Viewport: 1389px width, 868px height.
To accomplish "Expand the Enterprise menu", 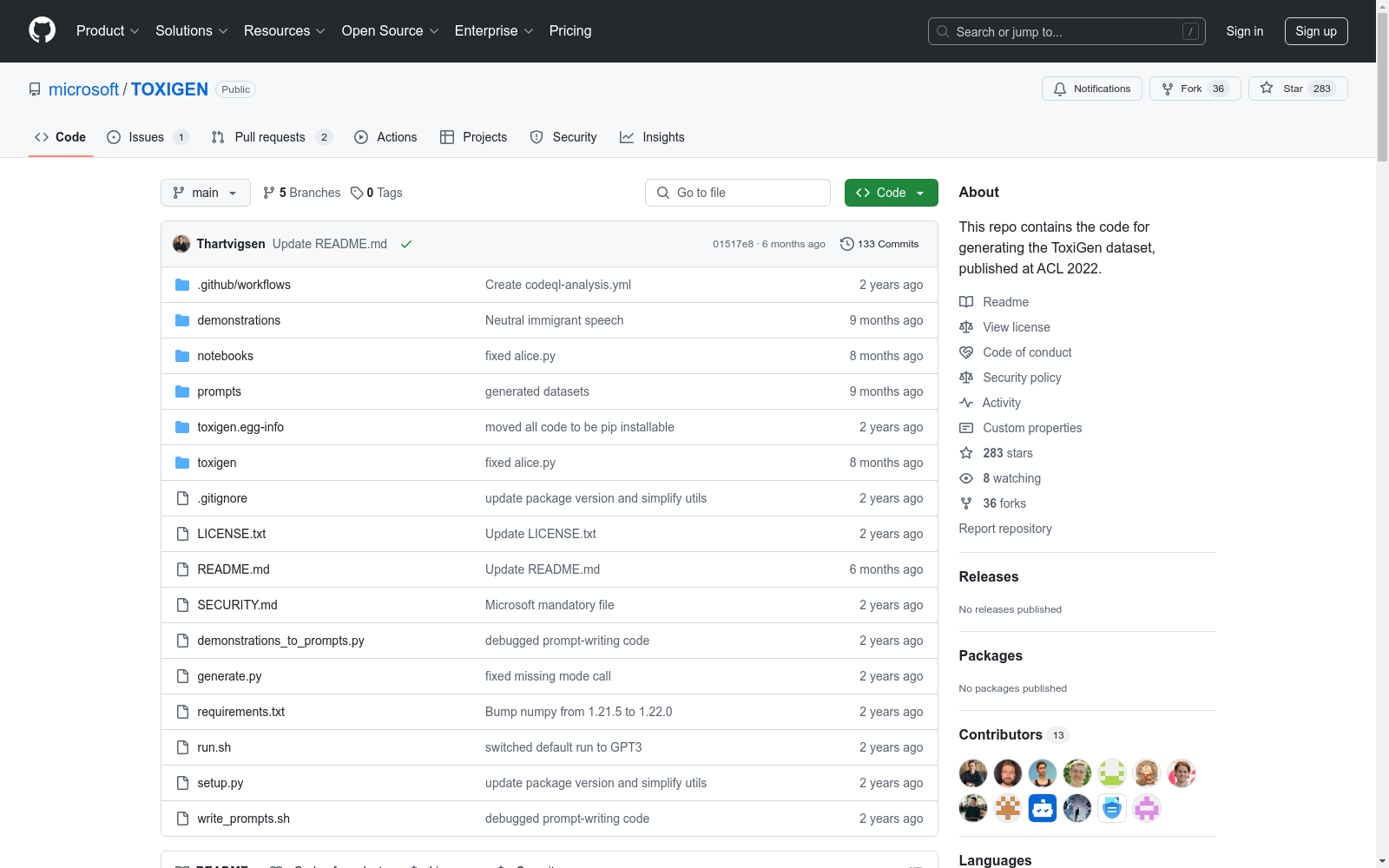I will (495, 31).
